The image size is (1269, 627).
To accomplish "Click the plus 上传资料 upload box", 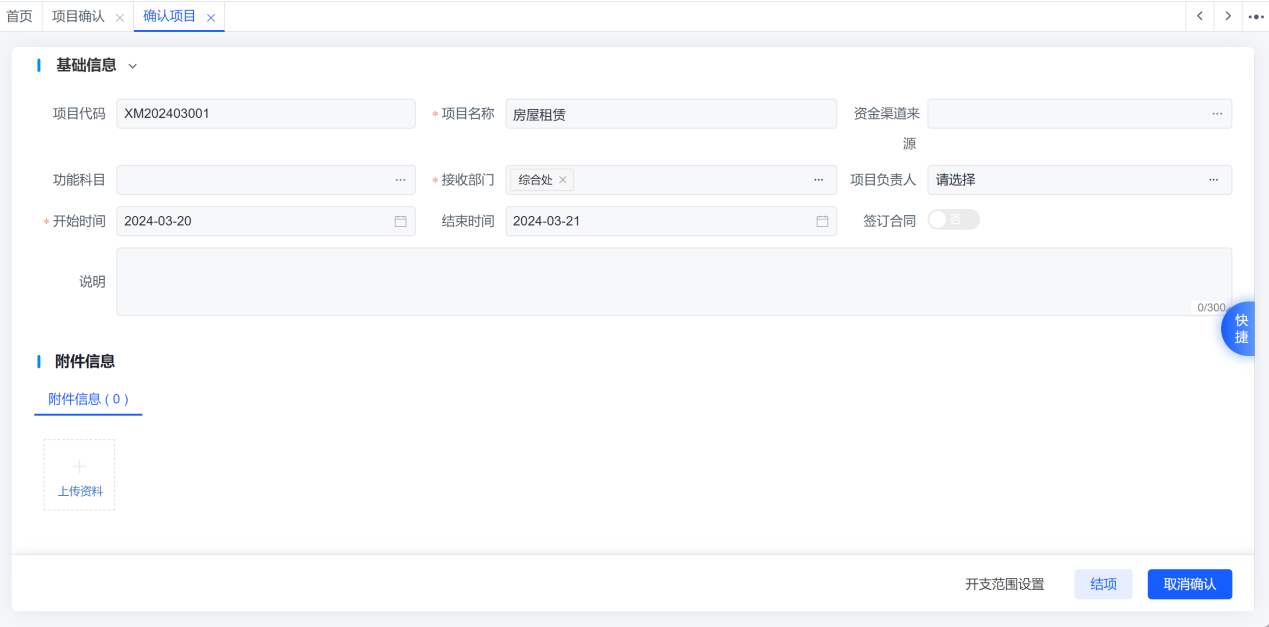I will coord(79,475).
